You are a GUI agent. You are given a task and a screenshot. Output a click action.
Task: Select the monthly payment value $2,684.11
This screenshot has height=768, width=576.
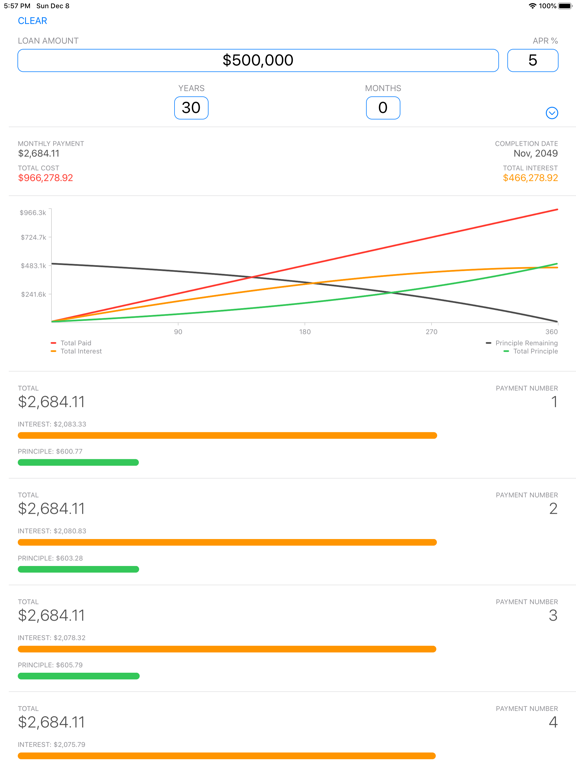pos(39,153)
